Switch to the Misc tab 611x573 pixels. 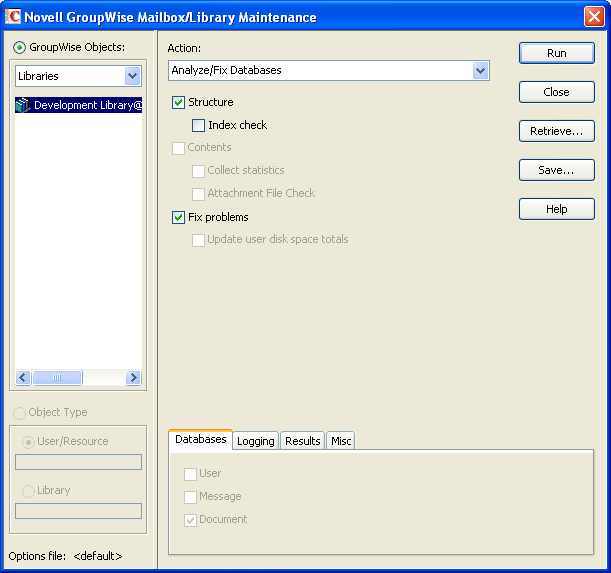click(x=341, y=441)
